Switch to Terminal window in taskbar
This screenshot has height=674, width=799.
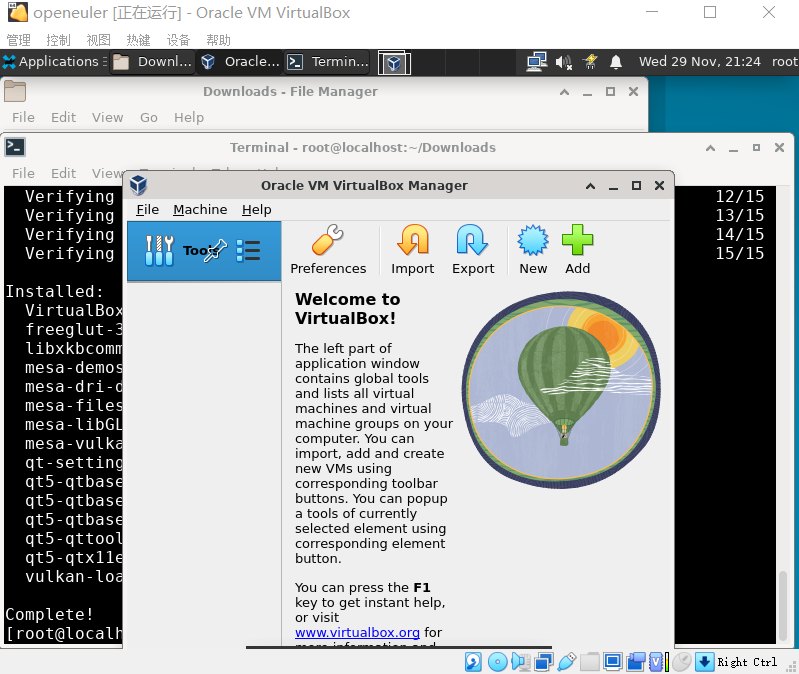click(327, 62)
